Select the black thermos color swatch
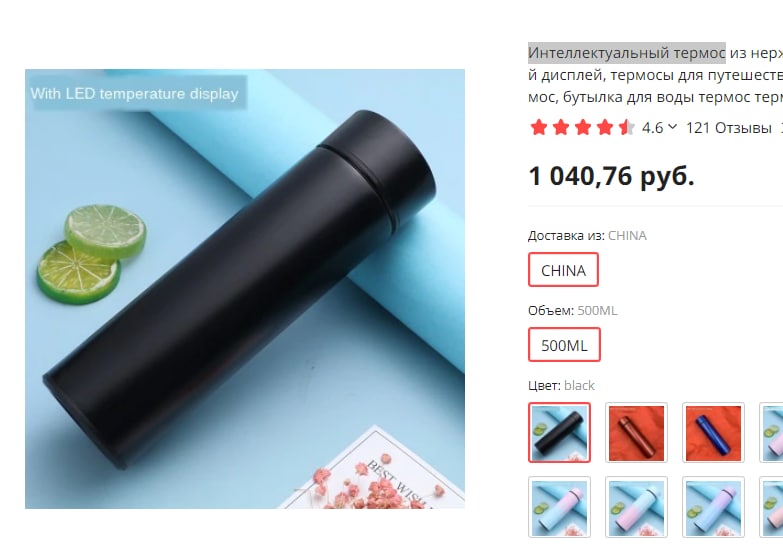 point(559,433)
